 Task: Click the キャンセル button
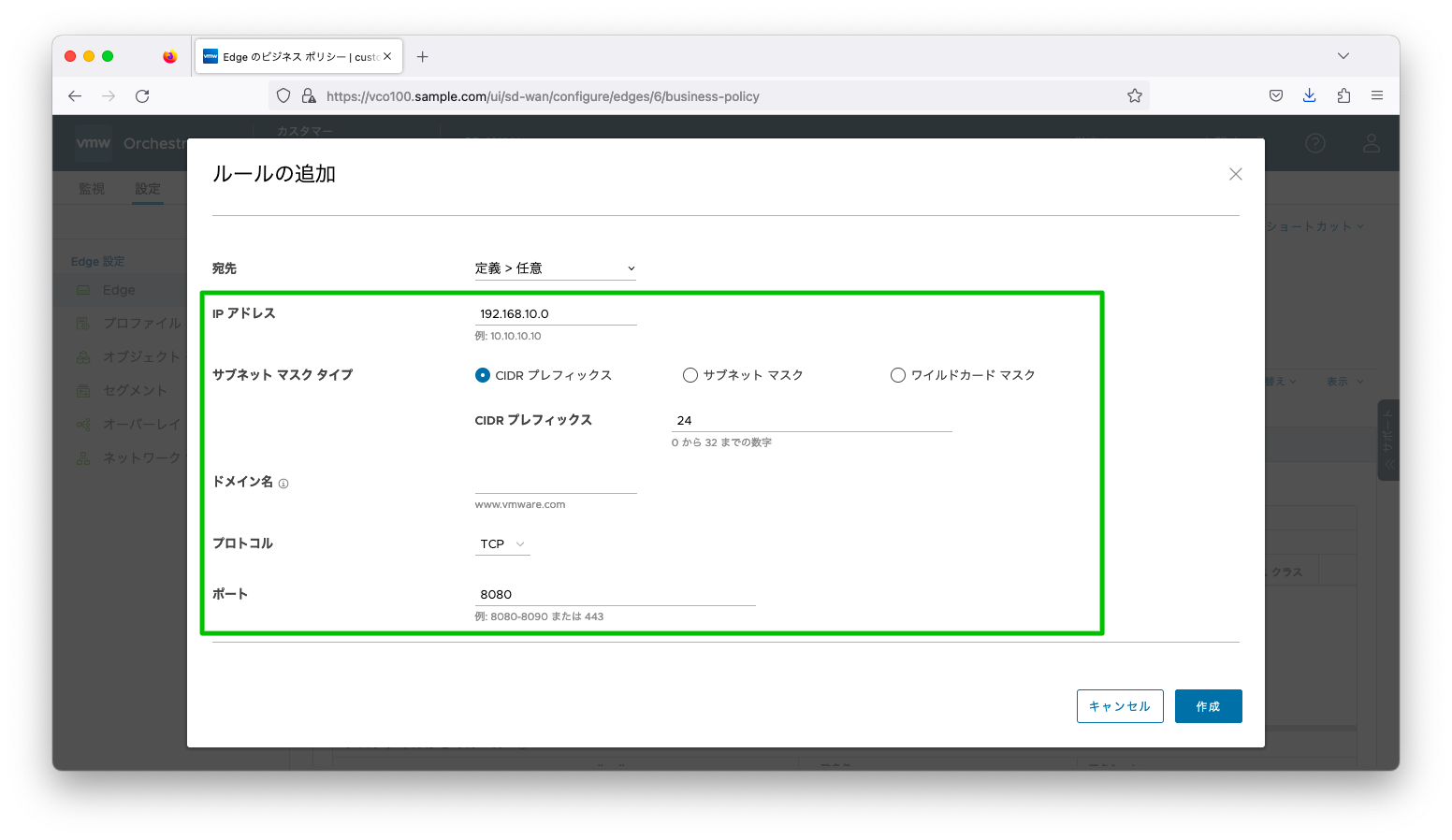click(1119, 706)
